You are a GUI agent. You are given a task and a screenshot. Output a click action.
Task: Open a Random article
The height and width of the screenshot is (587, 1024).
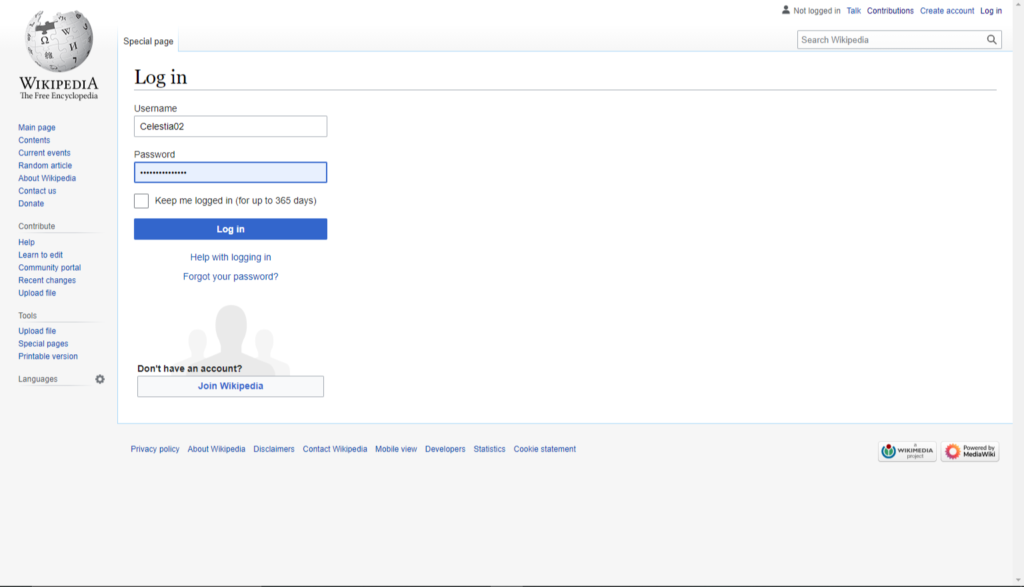tap(45, 166)
